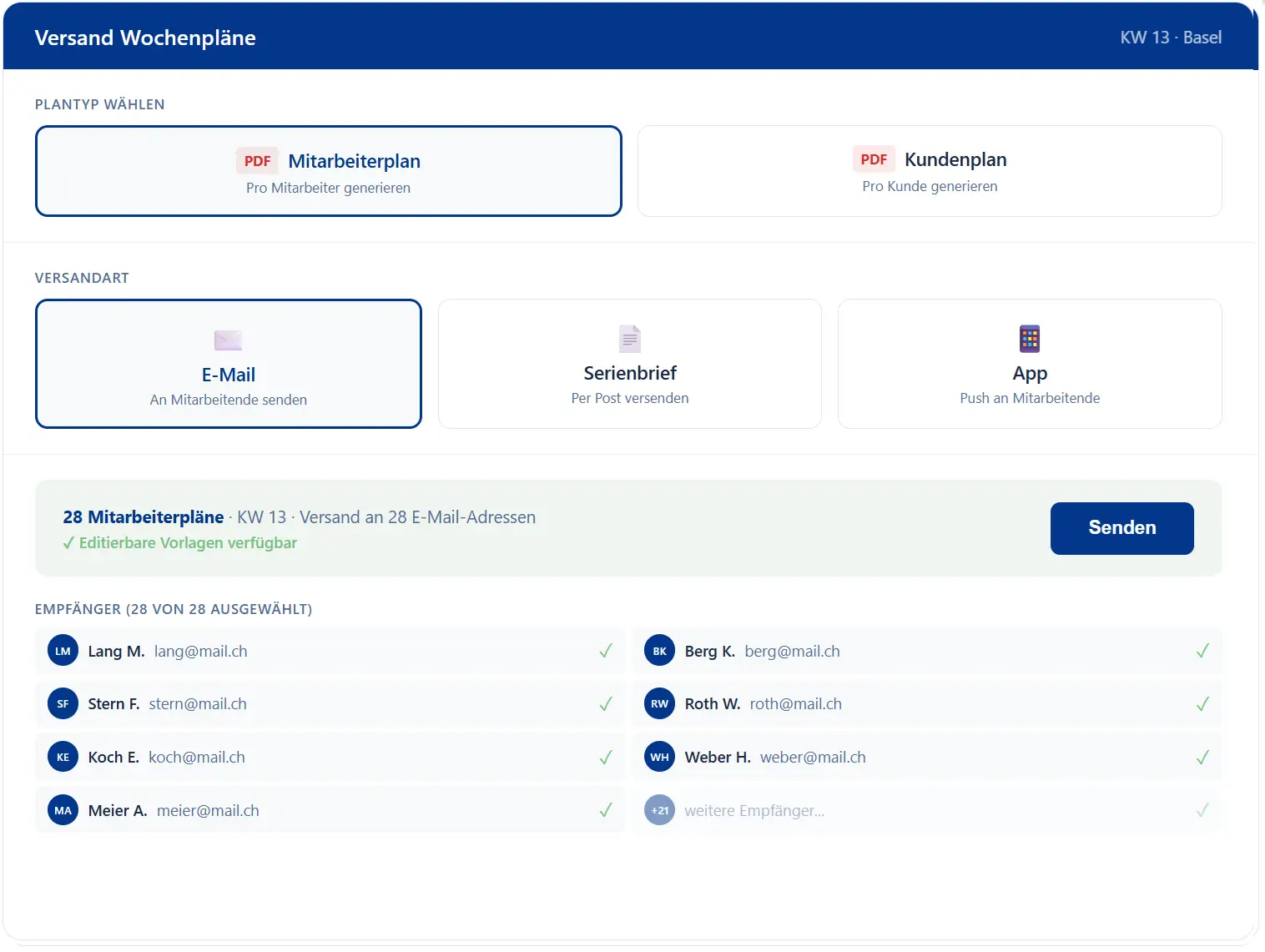Image resolution: width=1265 pixels, height=952 pixels.
Task: Click the E-Mail envelope icon
Action: 228,340
